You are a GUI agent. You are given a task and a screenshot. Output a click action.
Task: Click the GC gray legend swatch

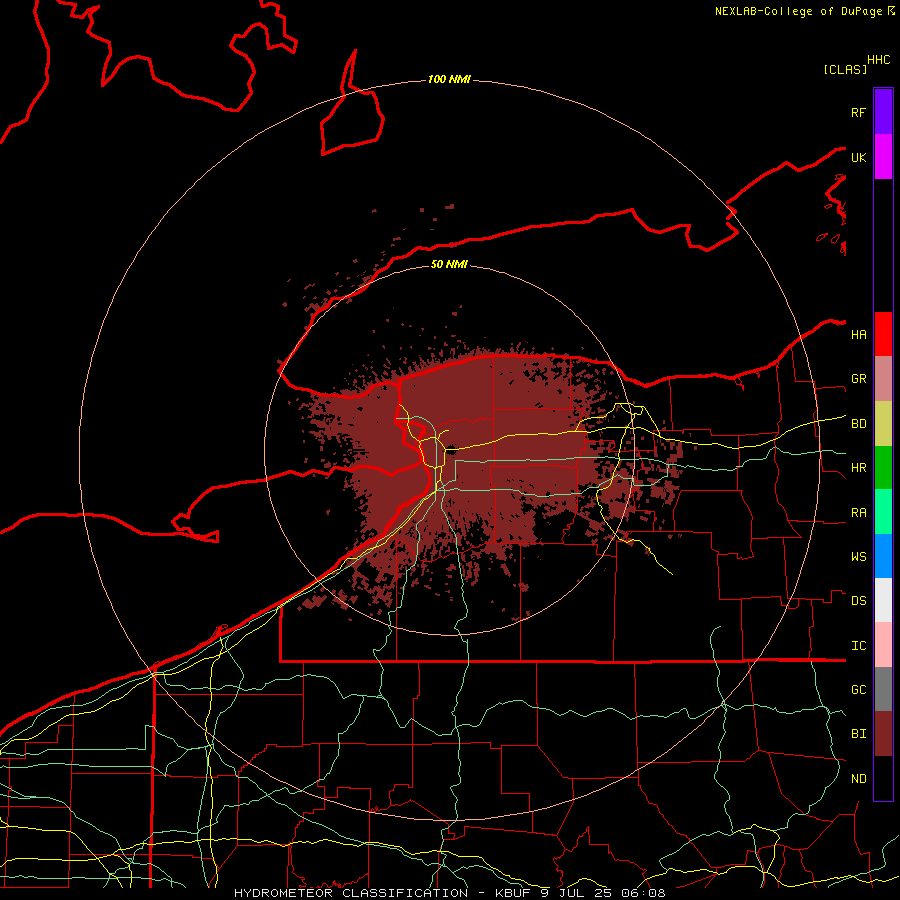[883, 689]
